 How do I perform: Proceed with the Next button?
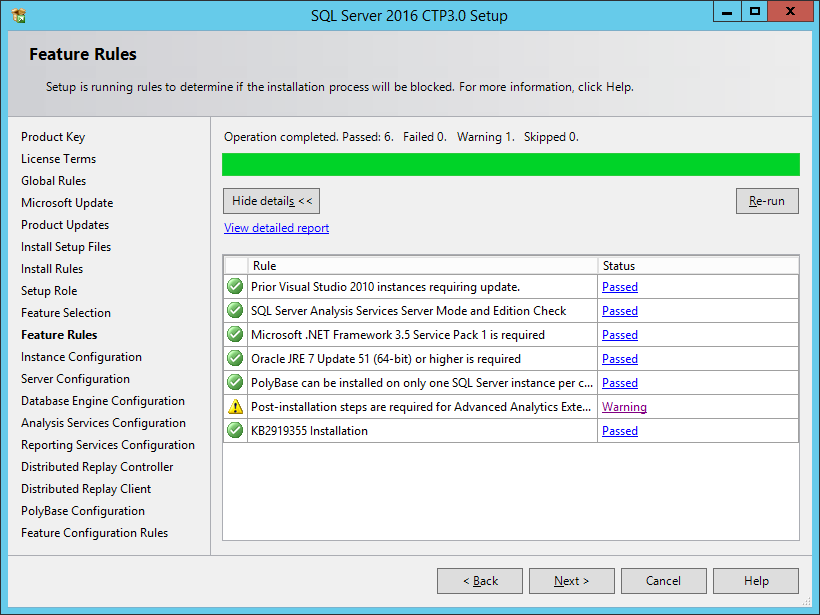coord(571,581)
